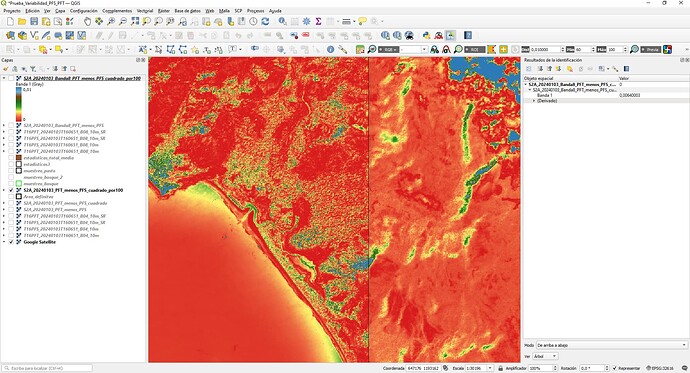Image resolution: width=690 pixels, height=373 pixels.
Task: Click the Refresh map icon
Action: pos(265,21)
